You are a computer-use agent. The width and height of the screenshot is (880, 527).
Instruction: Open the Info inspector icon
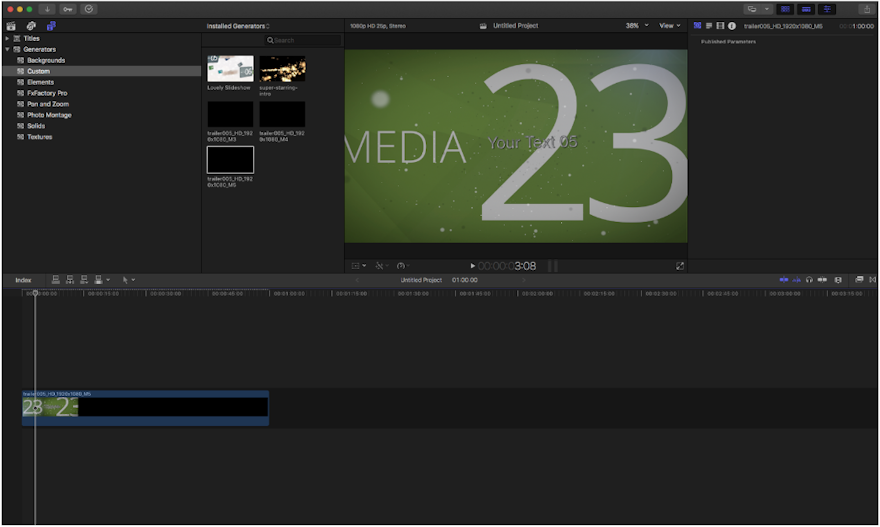tap(732, 26)
